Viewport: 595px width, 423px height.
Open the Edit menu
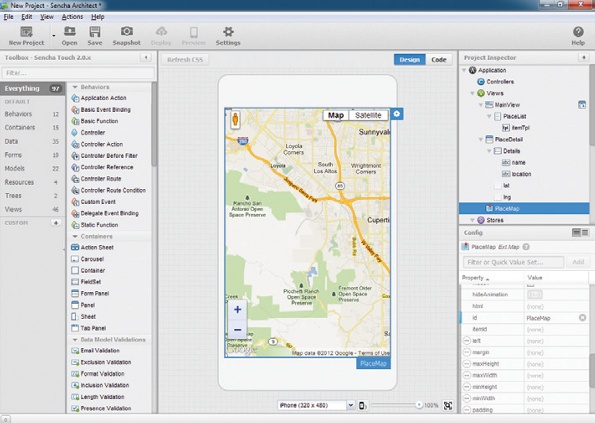[27, 17]
